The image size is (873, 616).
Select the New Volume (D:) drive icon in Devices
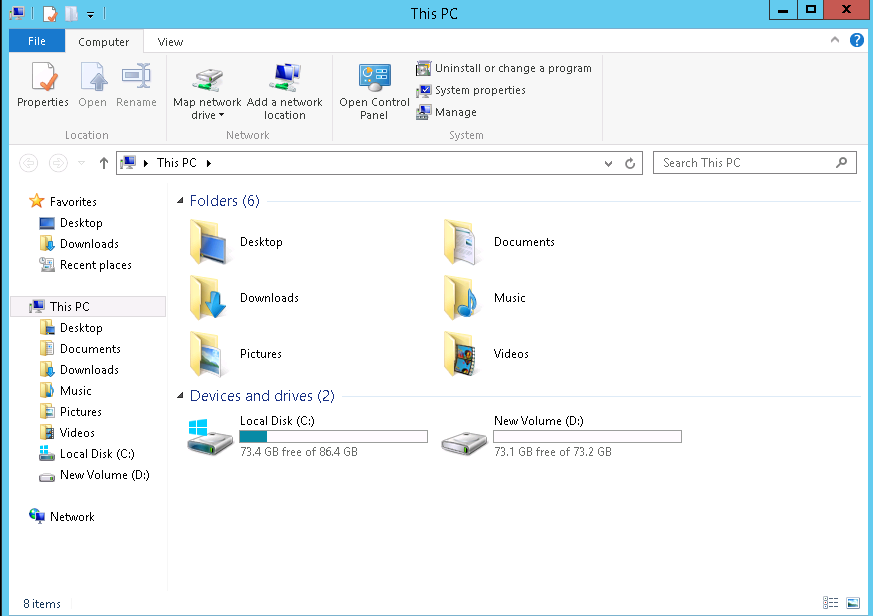pyautogui.click(x=464, y=444)
